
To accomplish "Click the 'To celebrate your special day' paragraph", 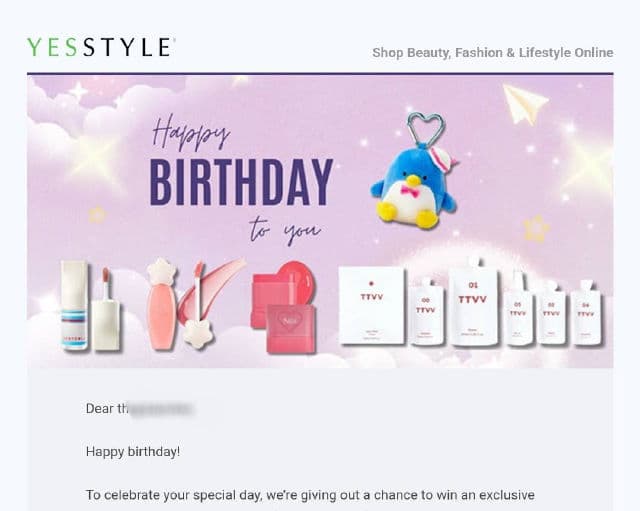I will tap(310, 495).
